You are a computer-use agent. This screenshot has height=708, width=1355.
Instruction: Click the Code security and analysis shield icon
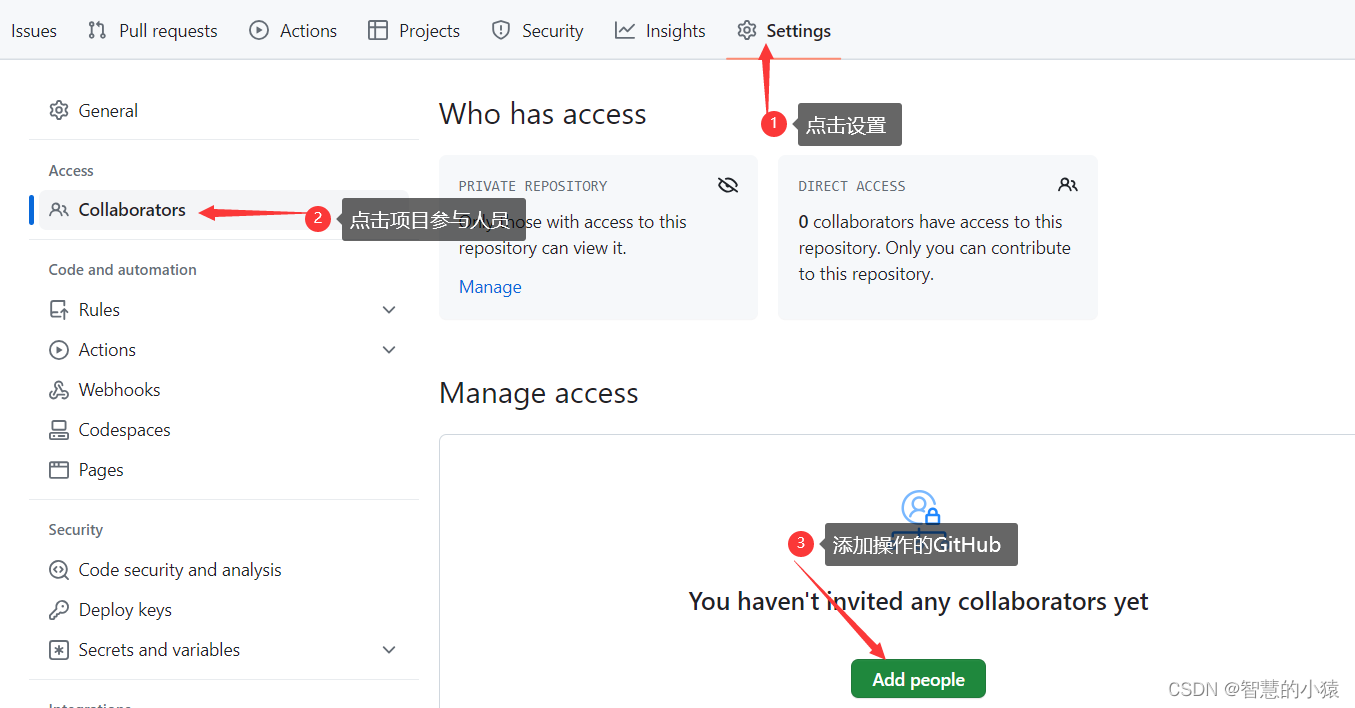pyautogui.click(x=58, y=569)
